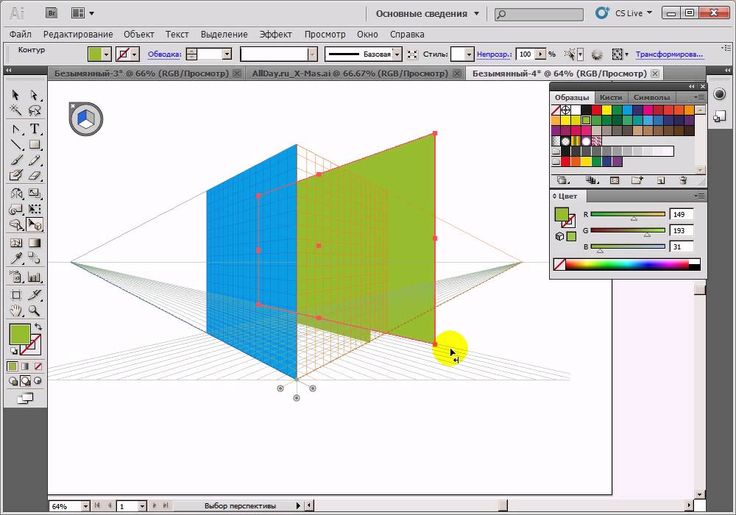Select the Hand tool
736x515 pixels.
pyautogui.click(x=15, y=310)
